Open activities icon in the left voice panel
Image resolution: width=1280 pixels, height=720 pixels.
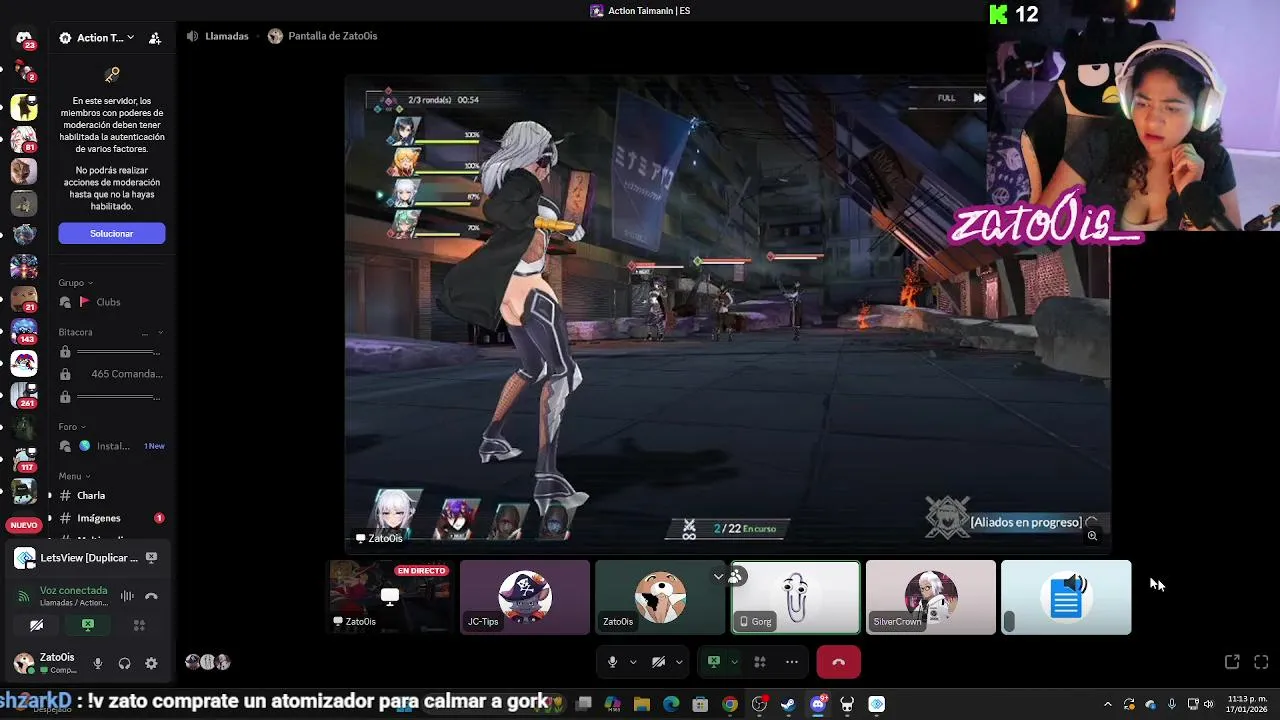[x=139, y=625]
